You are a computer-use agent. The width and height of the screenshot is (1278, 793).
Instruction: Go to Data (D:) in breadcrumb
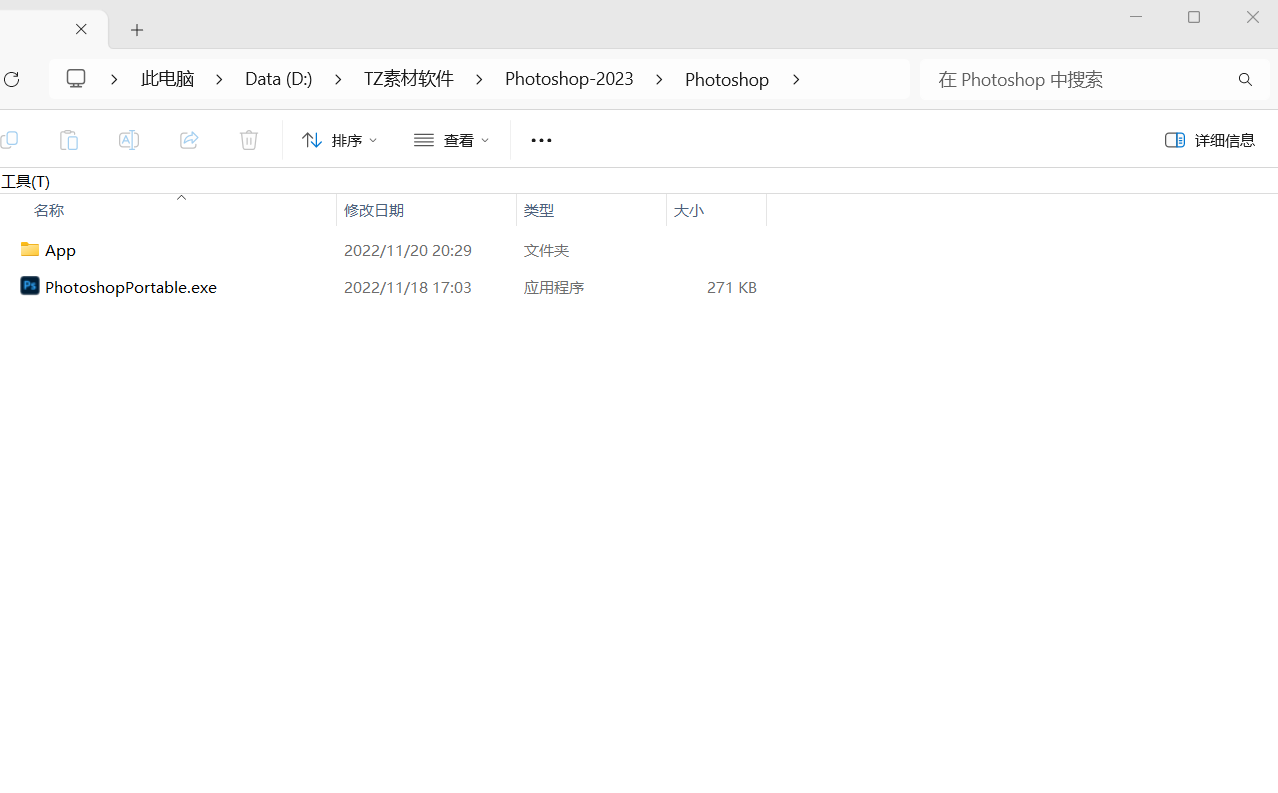tap(279, 79)
